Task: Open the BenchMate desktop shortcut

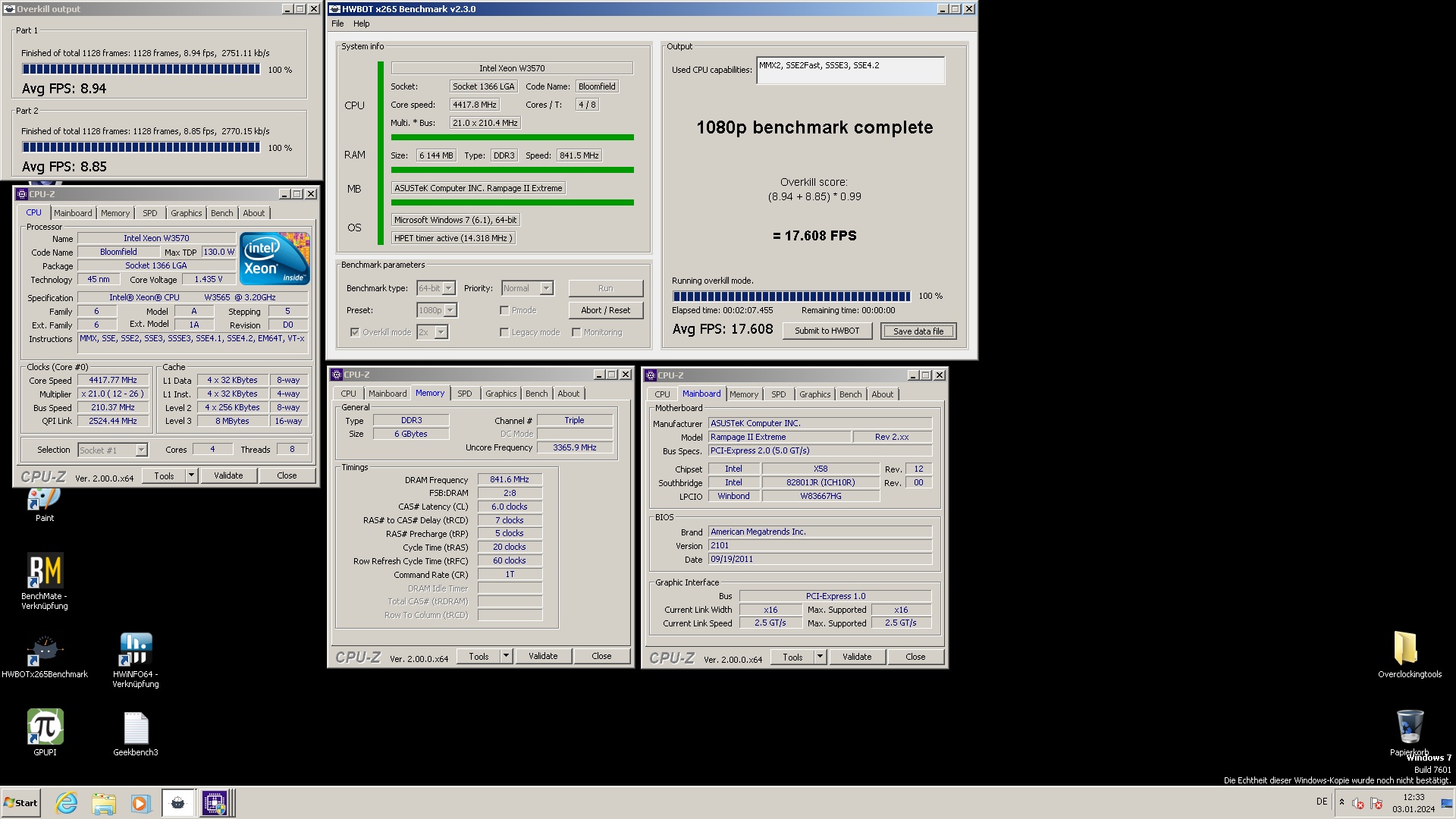Action: tap(45, 580)
